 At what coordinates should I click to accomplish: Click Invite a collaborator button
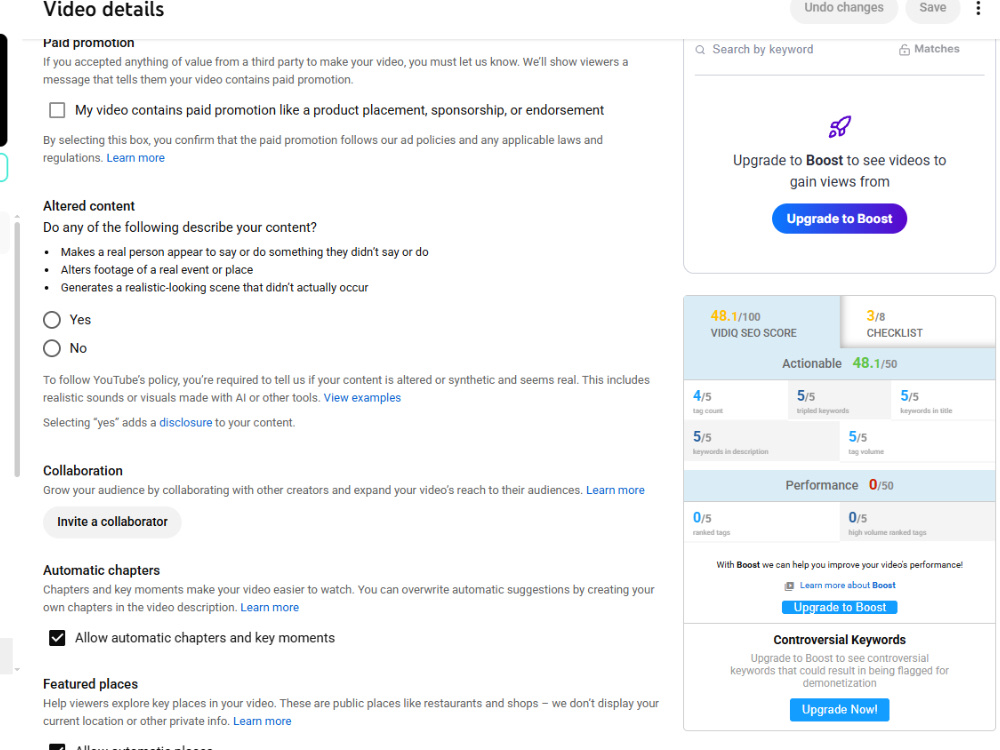click(x=112, y=522)
